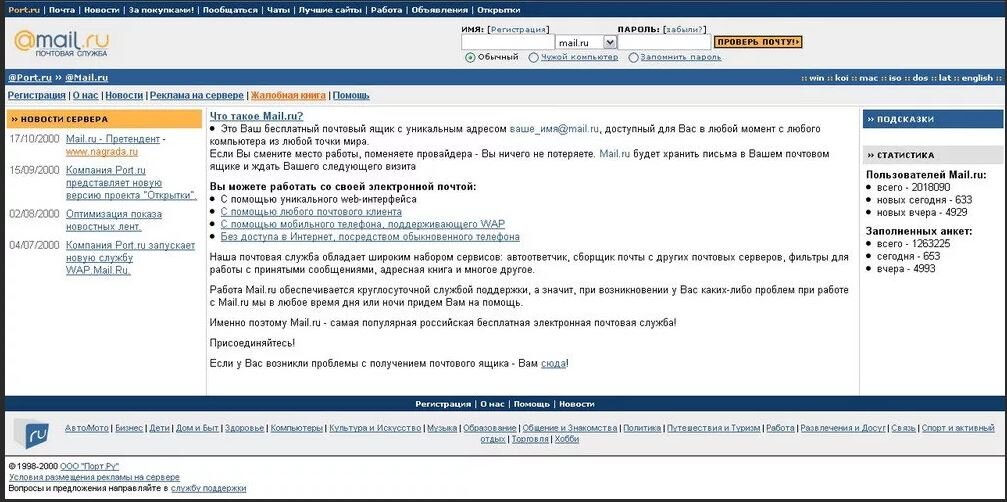
Task: Switch encoding to win
Action: (816, 78)
